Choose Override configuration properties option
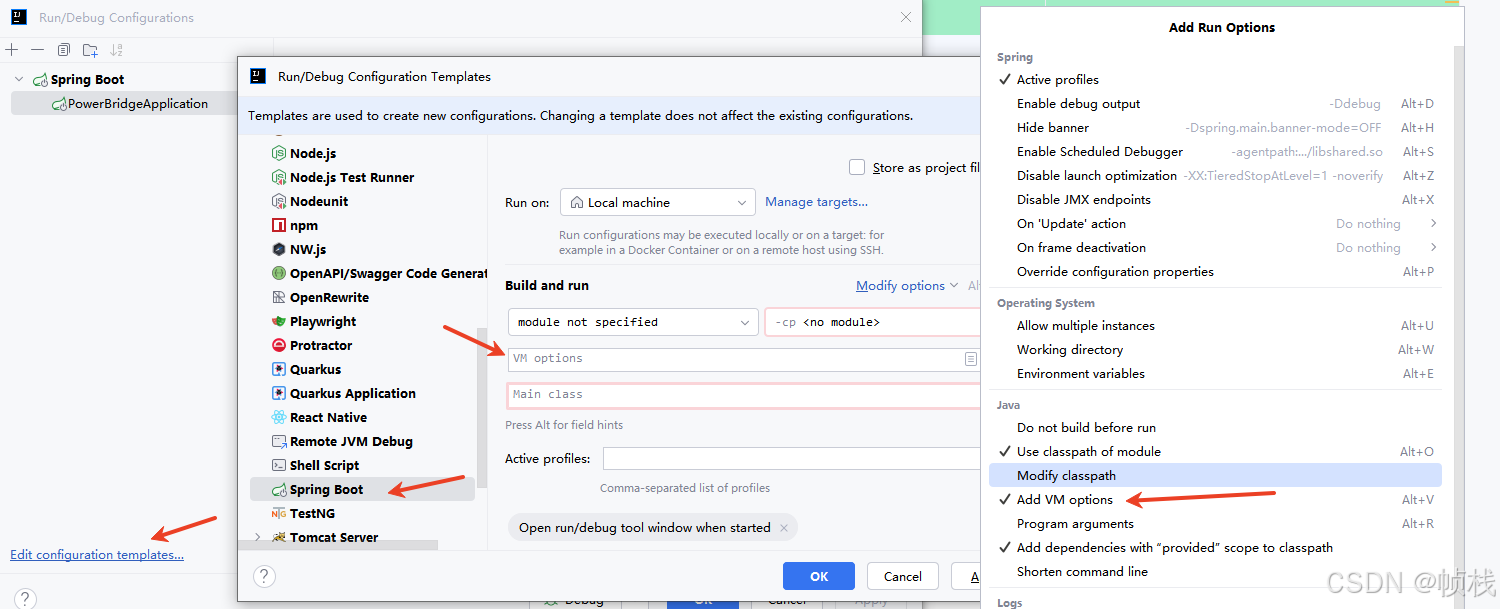The image size is (1500, 609). coord(1215,271)
